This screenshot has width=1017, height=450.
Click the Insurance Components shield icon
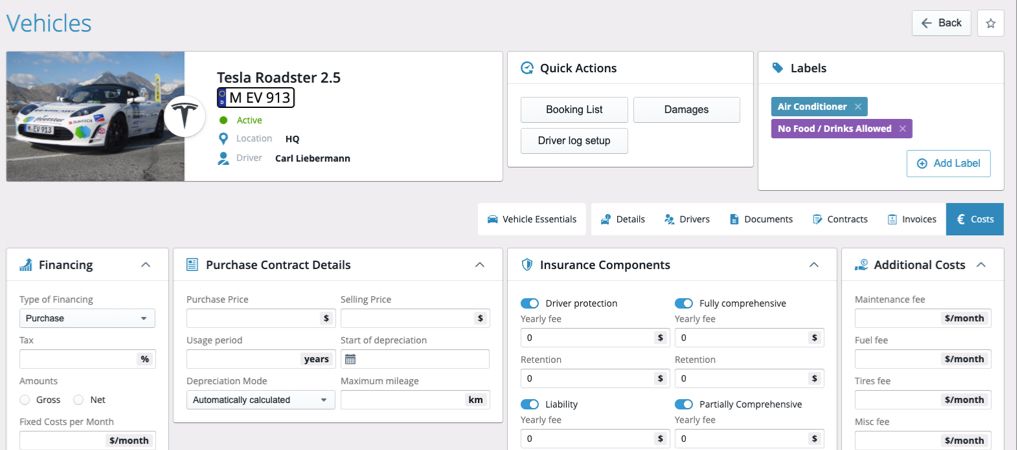coord(527,265)
